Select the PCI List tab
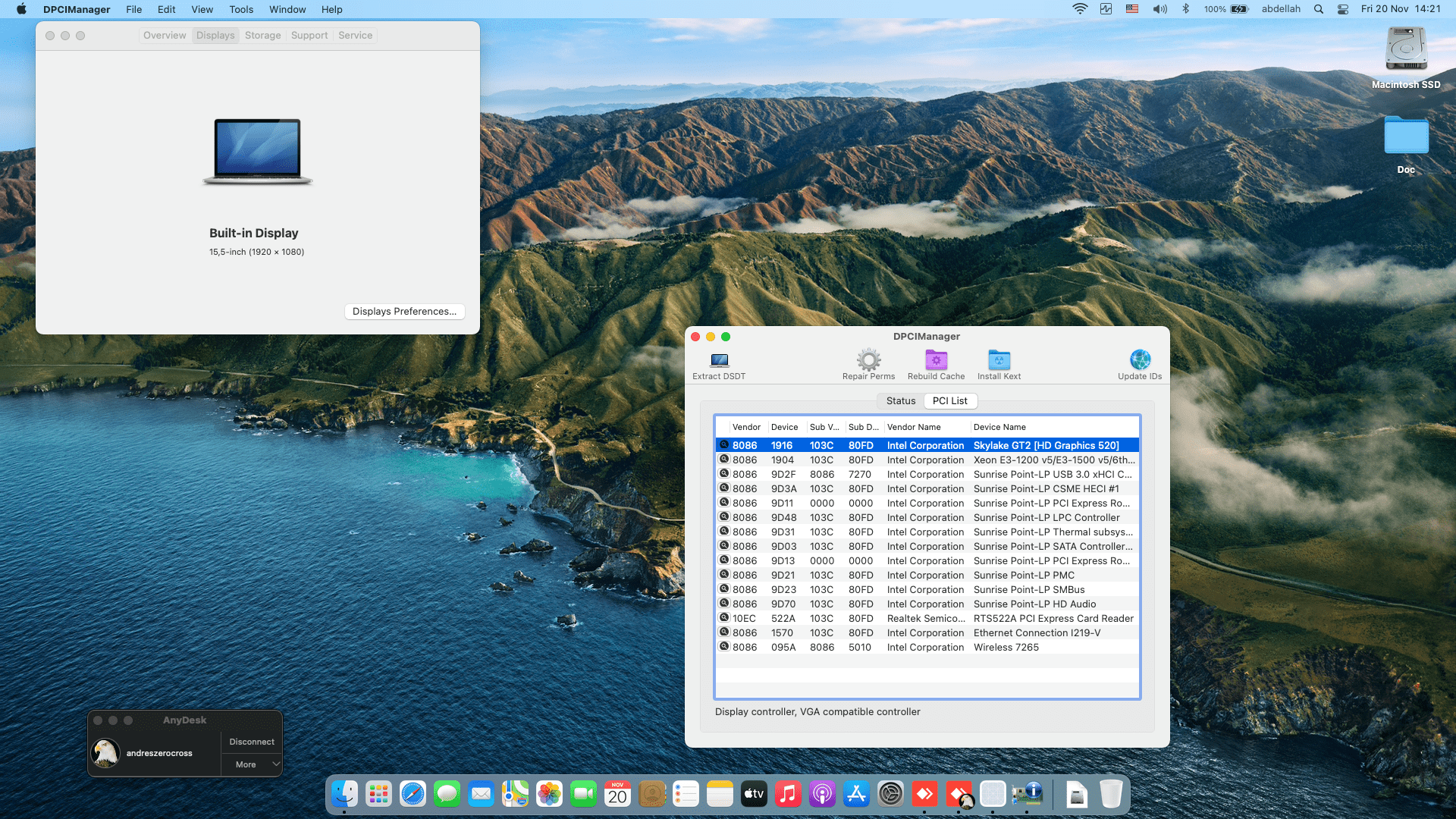The width and height of the screenshot is (1456, 819). [949, 401]
